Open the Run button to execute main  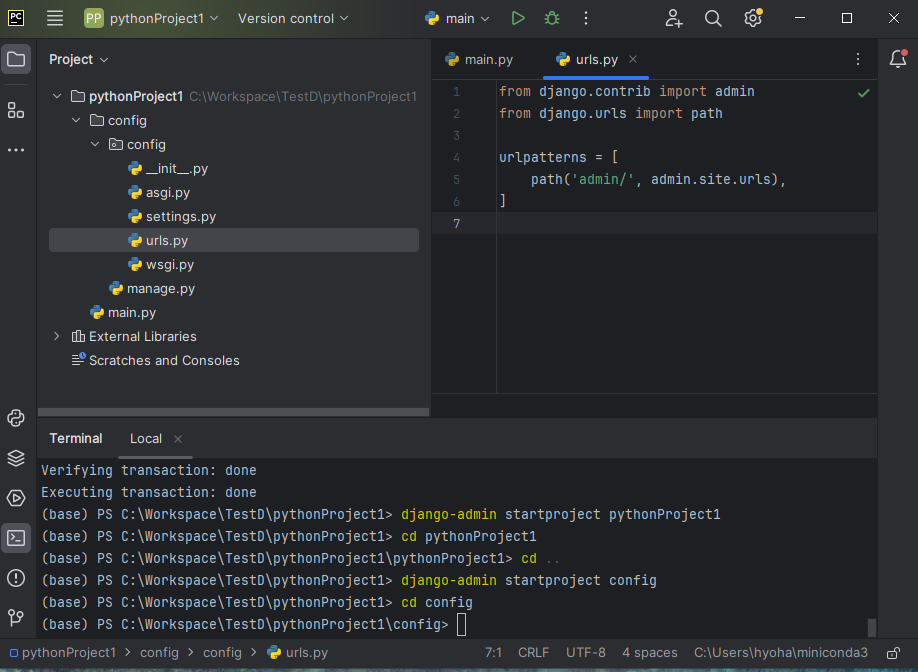click(x=519, y=18)
